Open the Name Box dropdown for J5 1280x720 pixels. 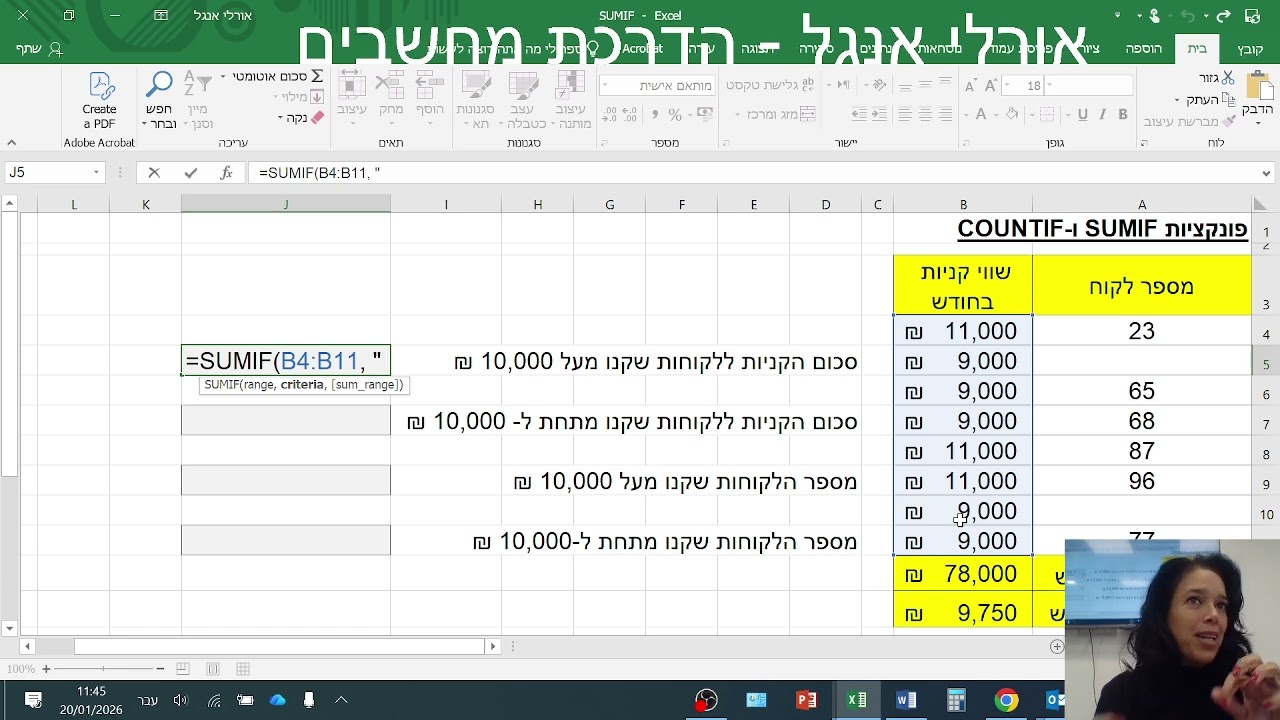tap(96, 173)
